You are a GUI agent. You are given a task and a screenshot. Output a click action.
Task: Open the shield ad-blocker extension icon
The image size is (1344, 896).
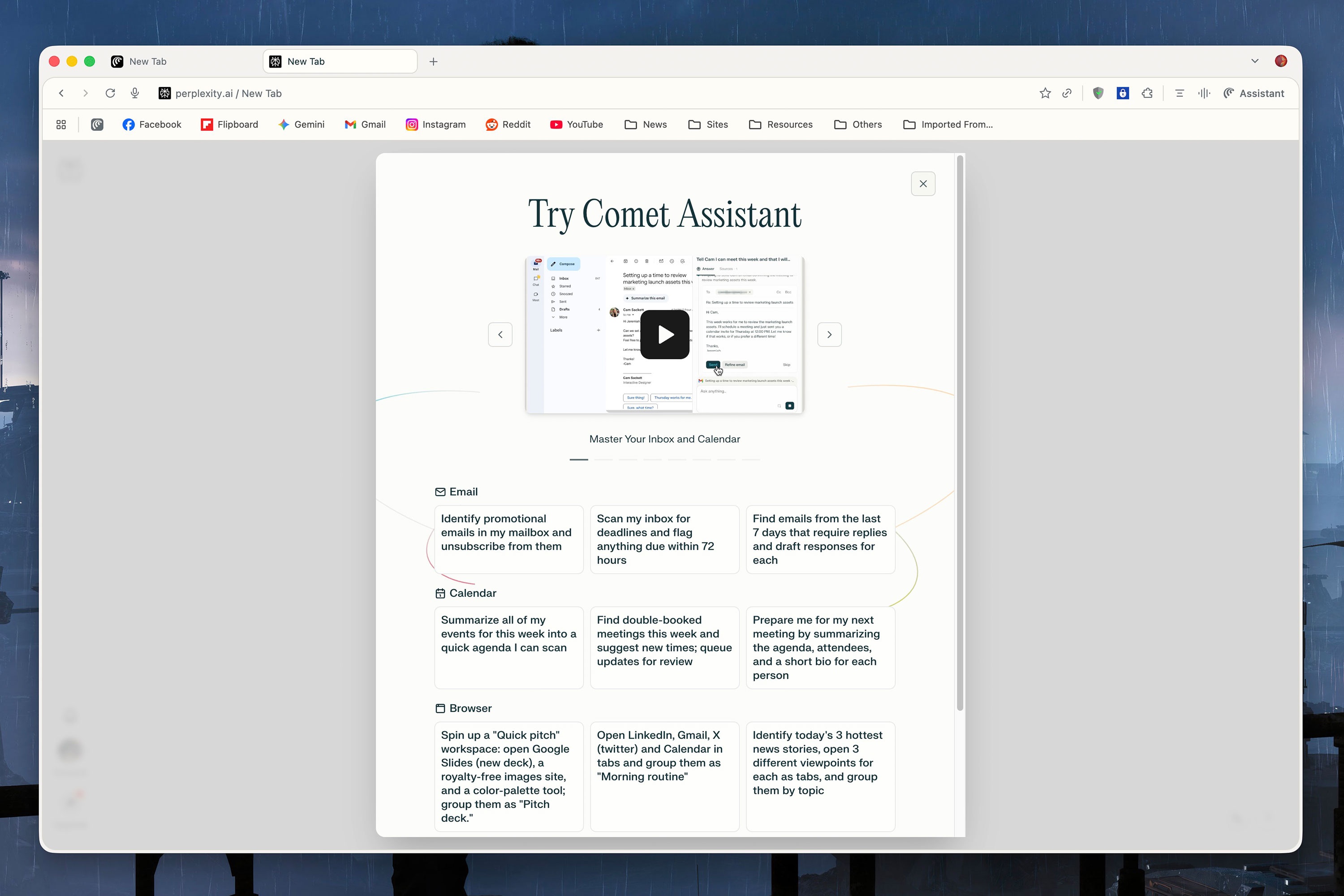(1098, 93)
